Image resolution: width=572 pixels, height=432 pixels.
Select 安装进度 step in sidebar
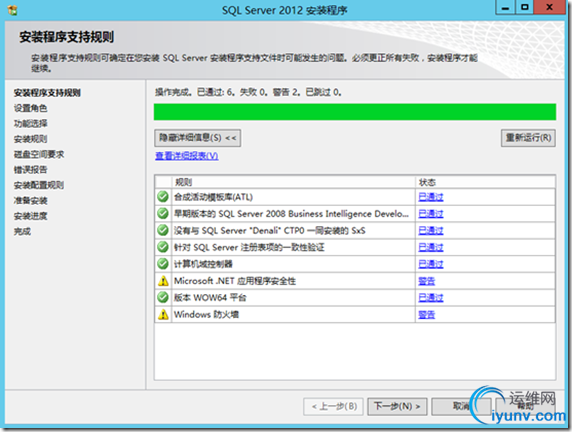click(30, 216)
